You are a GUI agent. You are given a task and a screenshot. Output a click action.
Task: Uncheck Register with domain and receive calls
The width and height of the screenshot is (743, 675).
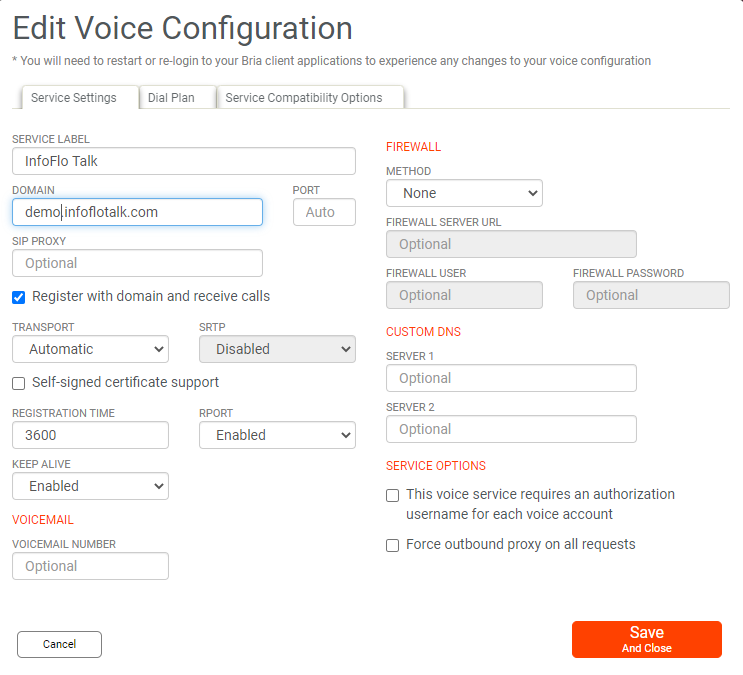click(x=19, y=297)
